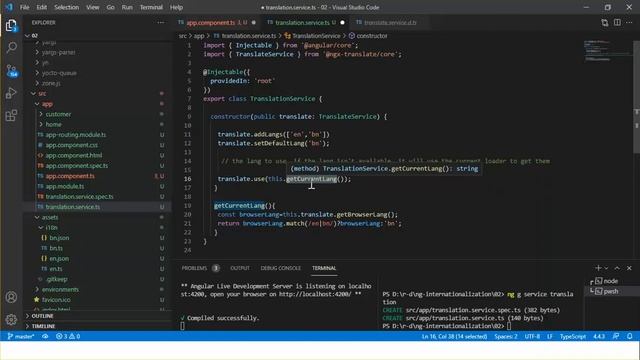Click the feedback icon in status bar
This screenshot has width=640, height=360.
pos(616,336)
